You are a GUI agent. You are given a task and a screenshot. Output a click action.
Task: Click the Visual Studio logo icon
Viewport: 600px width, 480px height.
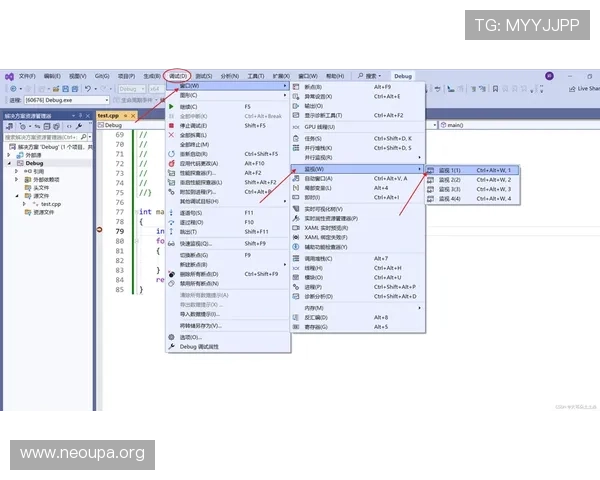point(9,76)
